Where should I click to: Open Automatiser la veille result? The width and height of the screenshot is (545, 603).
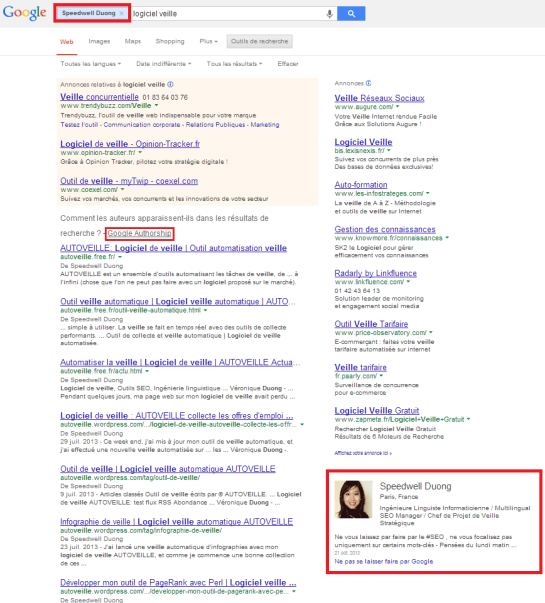pyautogui.click(x=180, y=362)
